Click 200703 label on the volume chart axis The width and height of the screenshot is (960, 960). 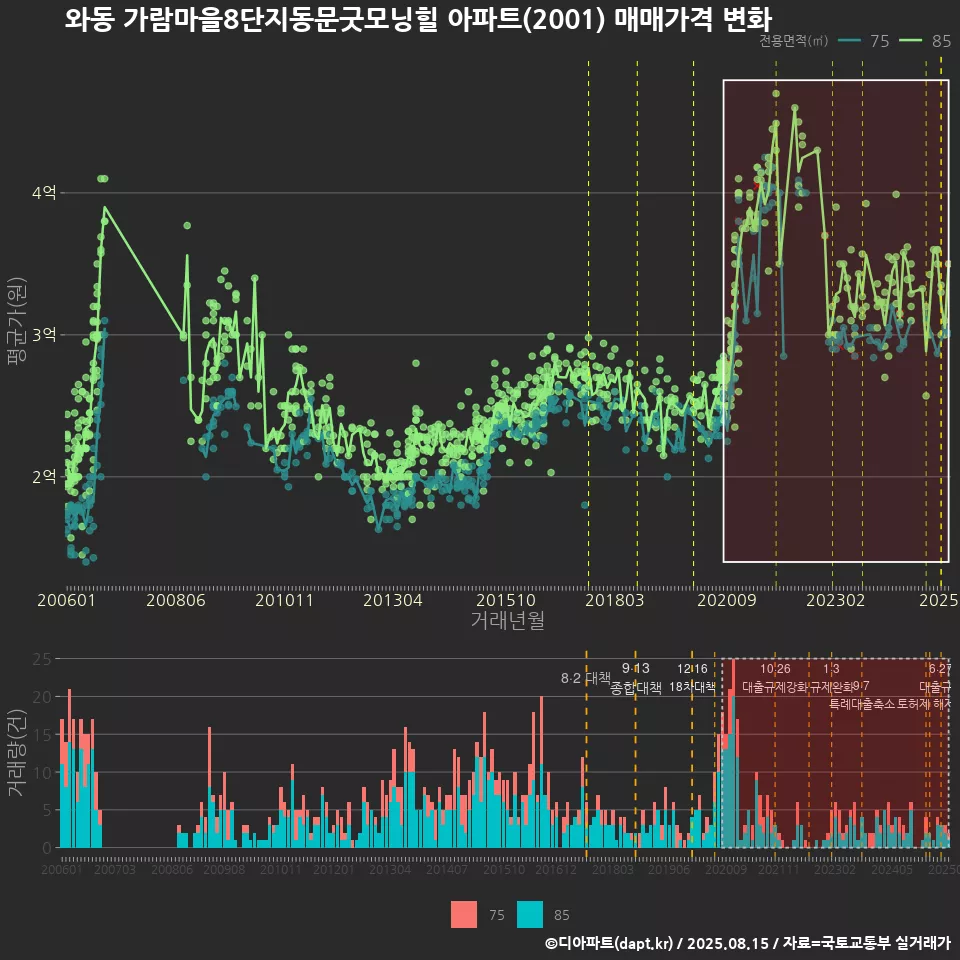(x=114, y=869)
